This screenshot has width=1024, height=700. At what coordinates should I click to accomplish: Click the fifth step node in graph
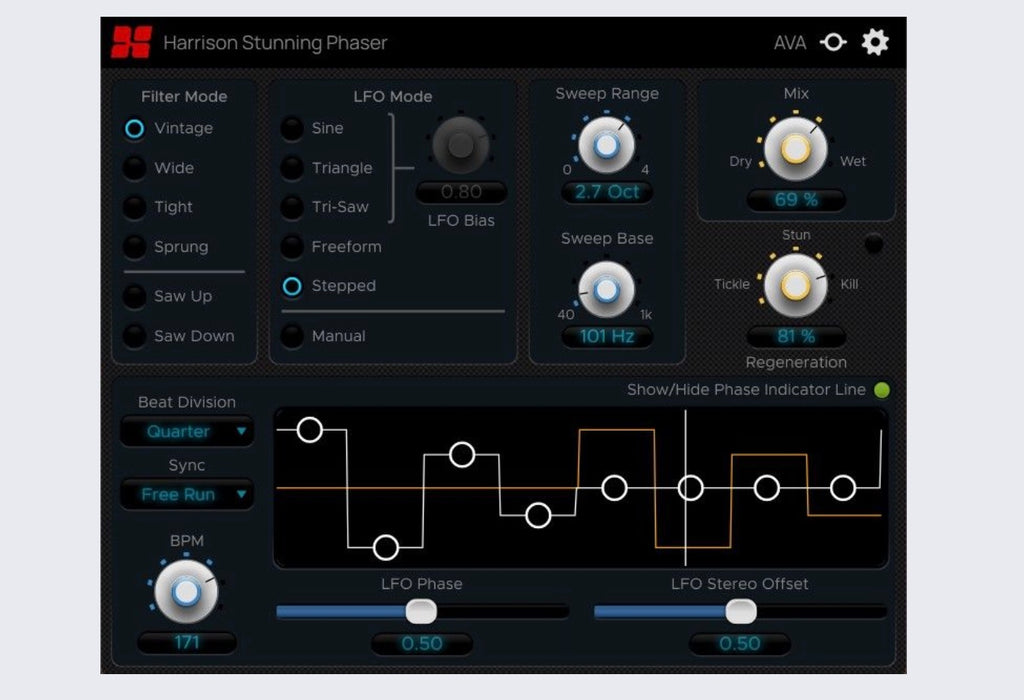(615, 488)
